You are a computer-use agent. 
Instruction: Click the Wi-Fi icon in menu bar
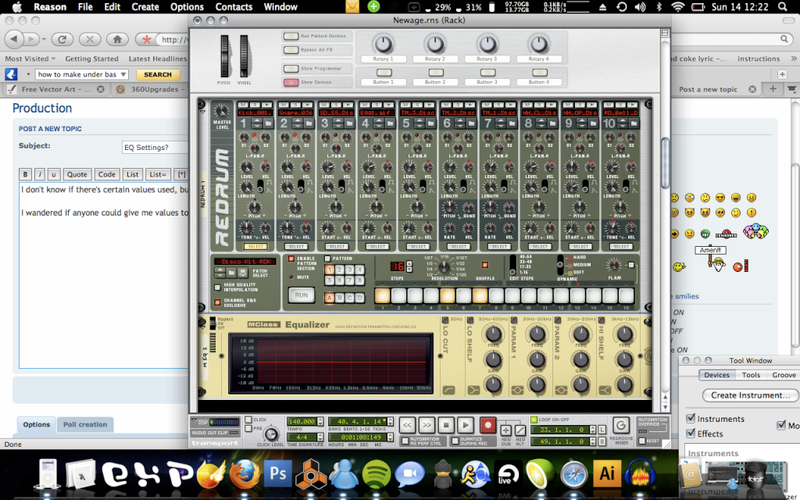point(678,7)
